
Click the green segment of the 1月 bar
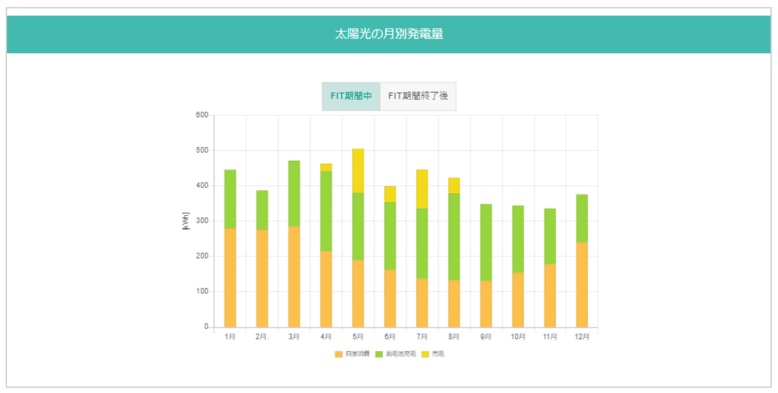click(230, 199)
